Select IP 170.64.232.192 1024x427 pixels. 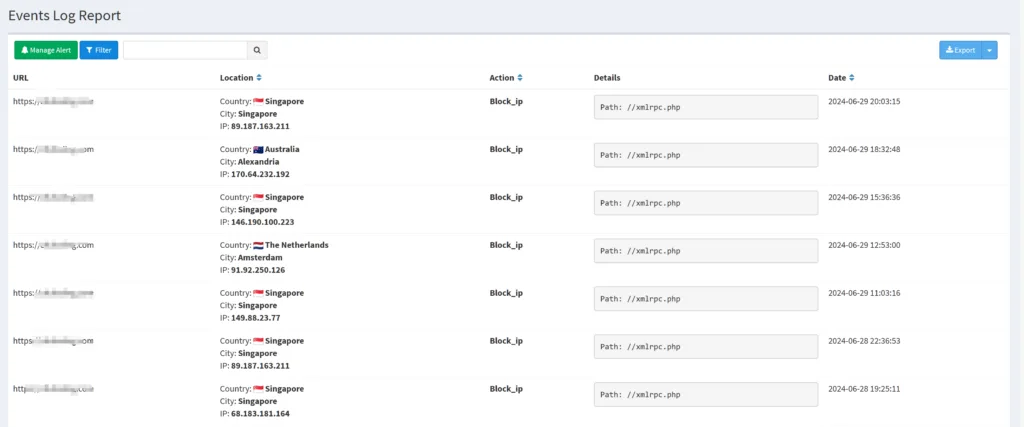pyautogui.click(x=260, y=174)
